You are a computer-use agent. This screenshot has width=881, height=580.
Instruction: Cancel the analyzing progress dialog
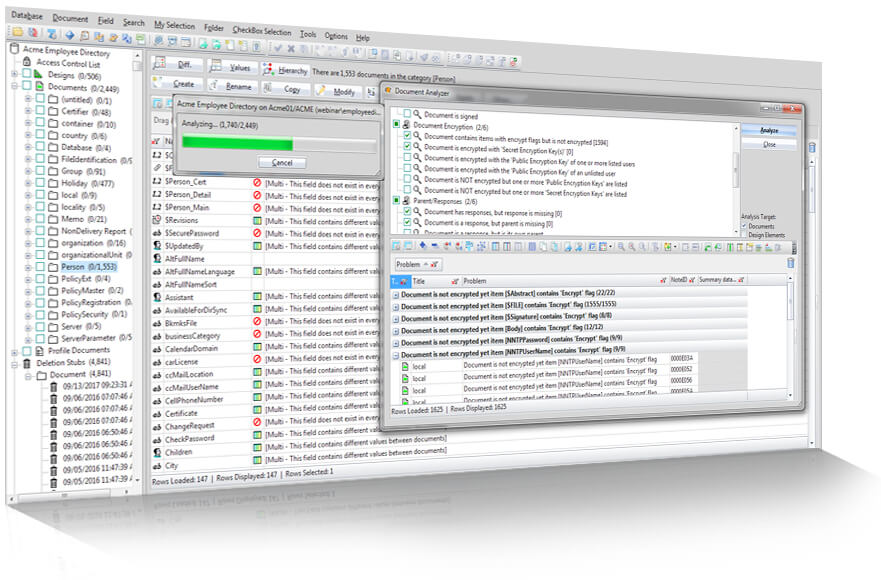click(x=282, y=162)
